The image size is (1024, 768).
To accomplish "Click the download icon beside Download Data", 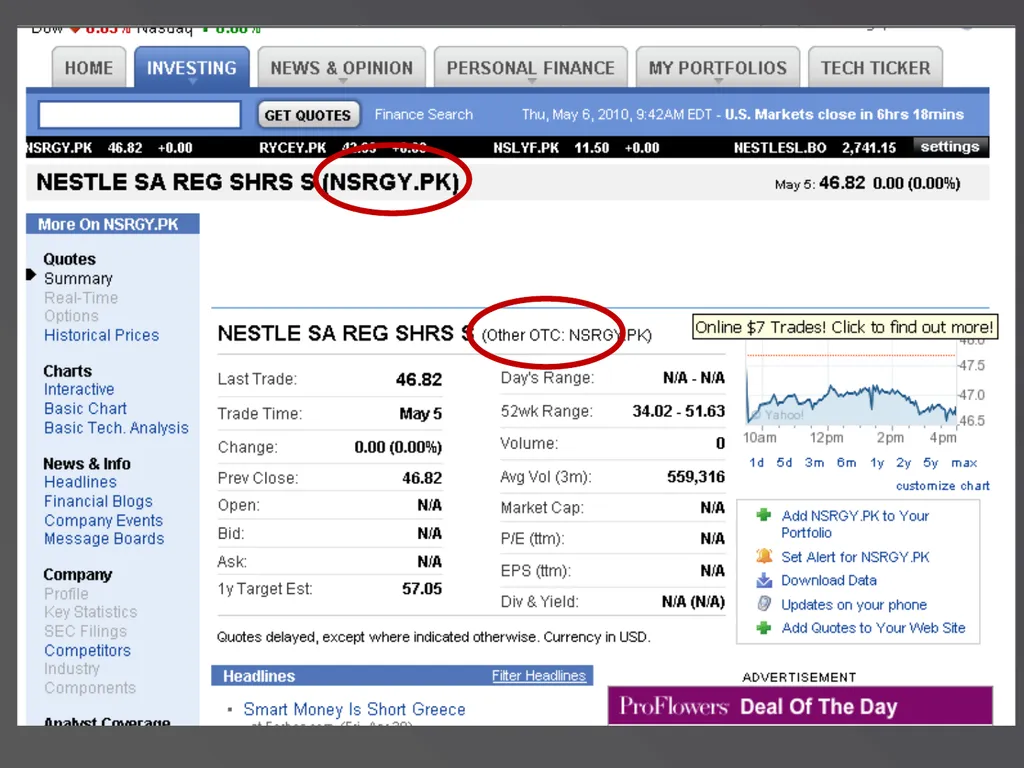I will 763,580.
